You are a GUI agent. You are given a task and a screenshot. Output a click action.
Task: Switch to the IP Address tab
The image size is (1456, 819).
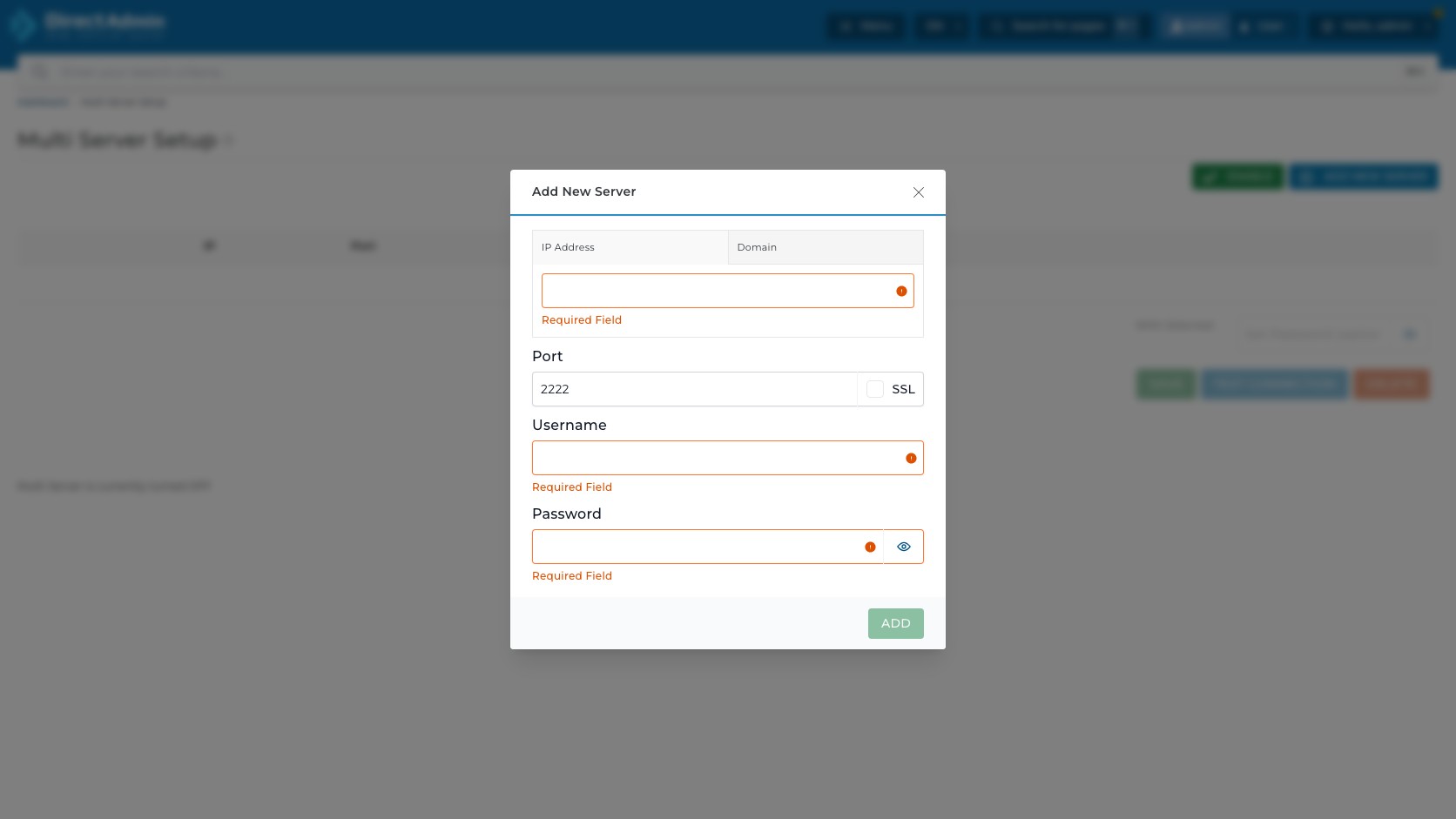click(630, 247)
